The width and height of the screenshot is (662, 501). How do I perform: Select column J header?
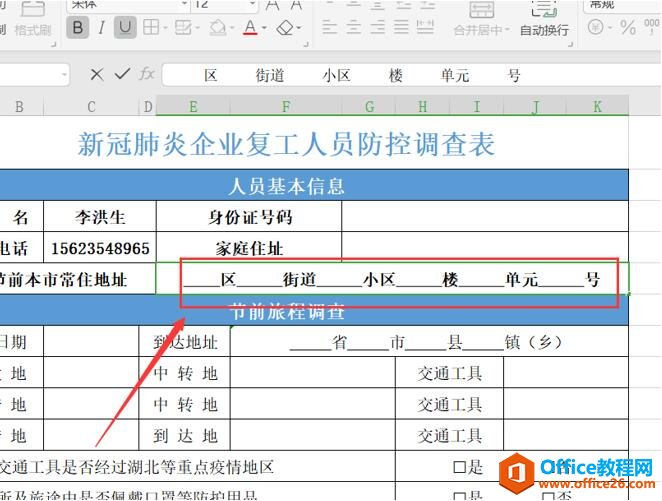(535, 106)
